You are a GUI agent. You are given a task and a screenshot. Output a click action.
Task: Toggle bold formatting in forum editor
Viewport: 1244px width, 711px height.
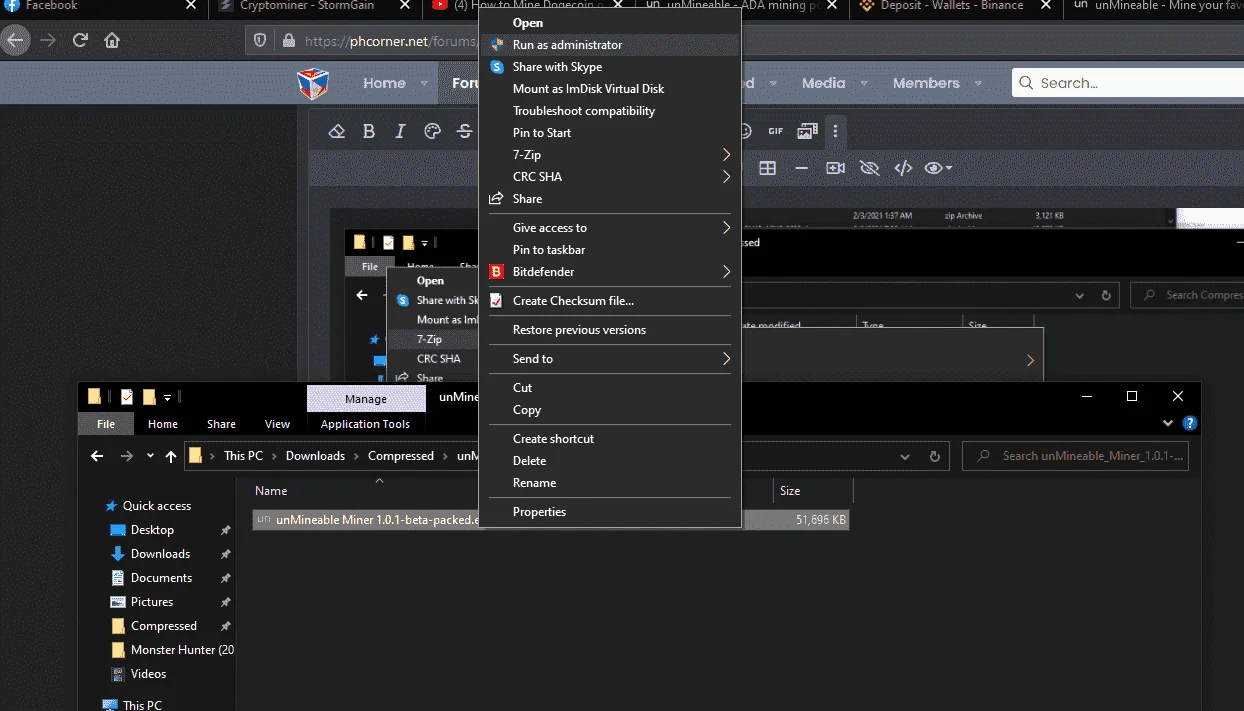[x=369, y=131]
